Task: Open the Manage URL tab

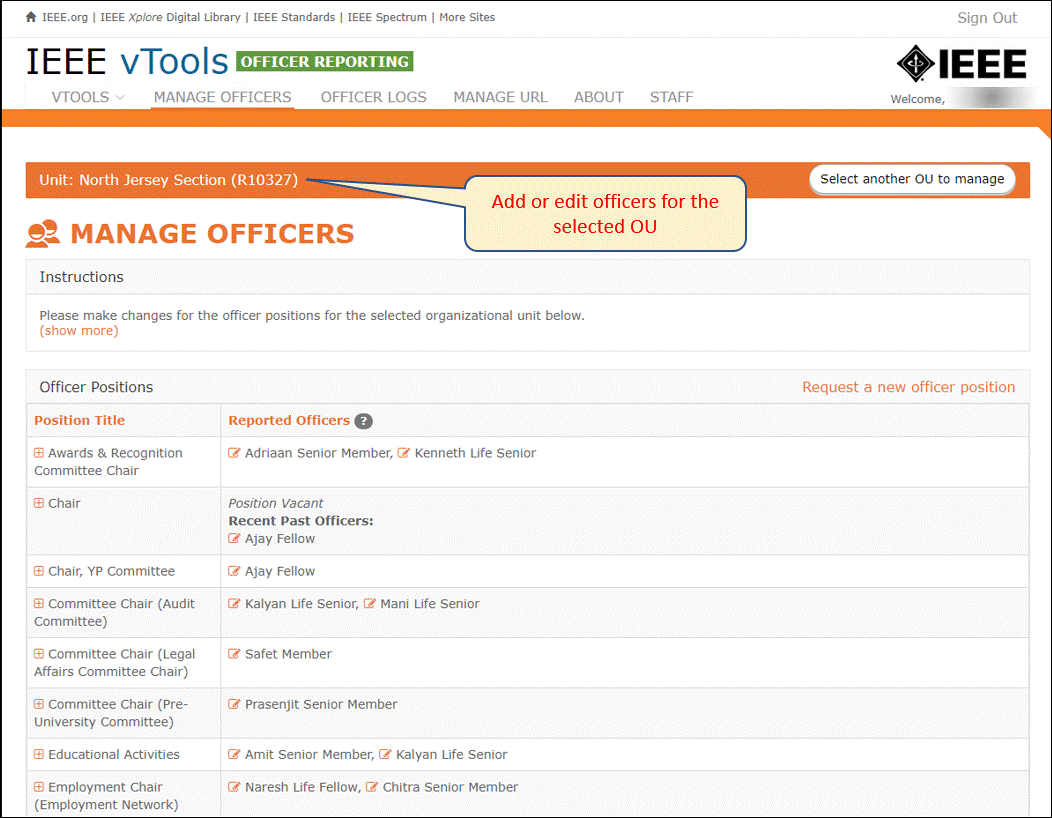Action: point(501,97)
